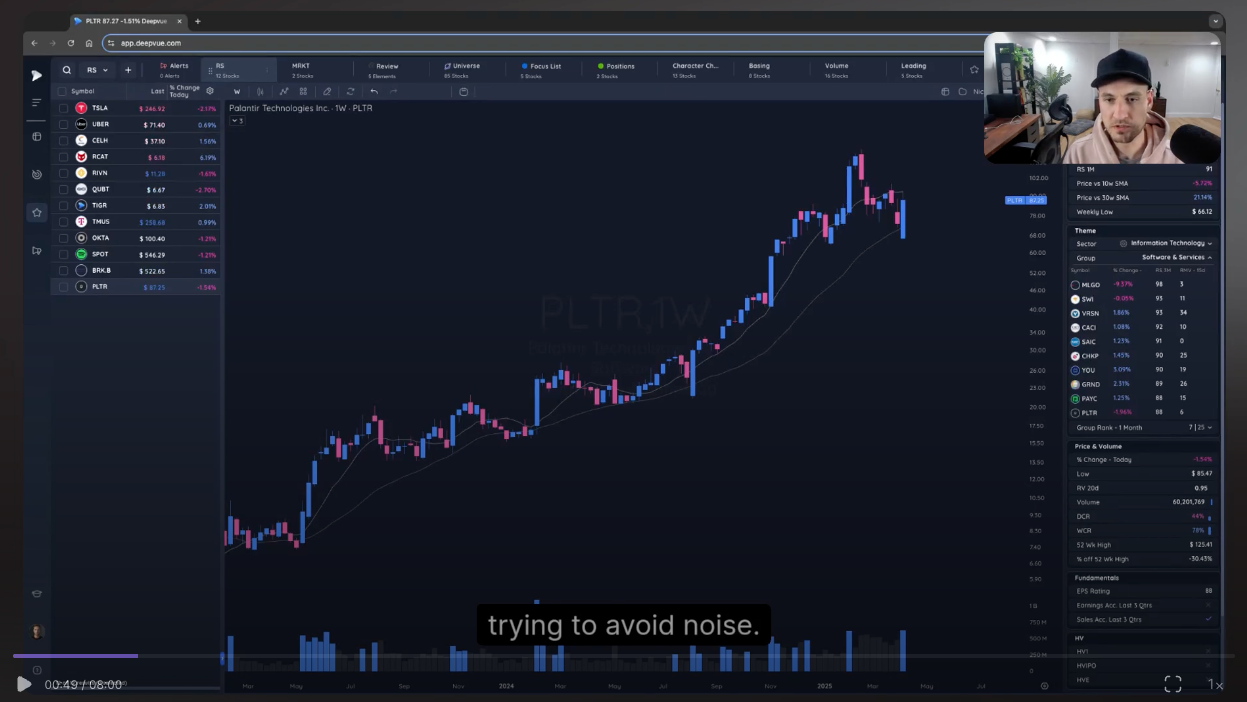1247x702 pixels.
Task: Click the Deepvue play logo at top left
Action: pyautogui.click(x=36, y=75)
